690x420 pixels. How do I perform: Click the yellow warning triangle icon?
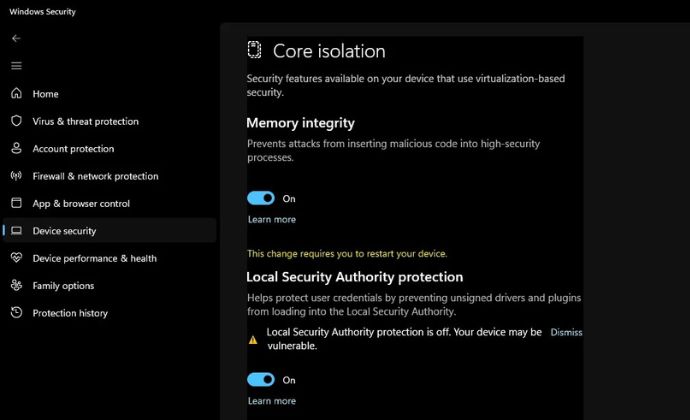pos(253,339)
